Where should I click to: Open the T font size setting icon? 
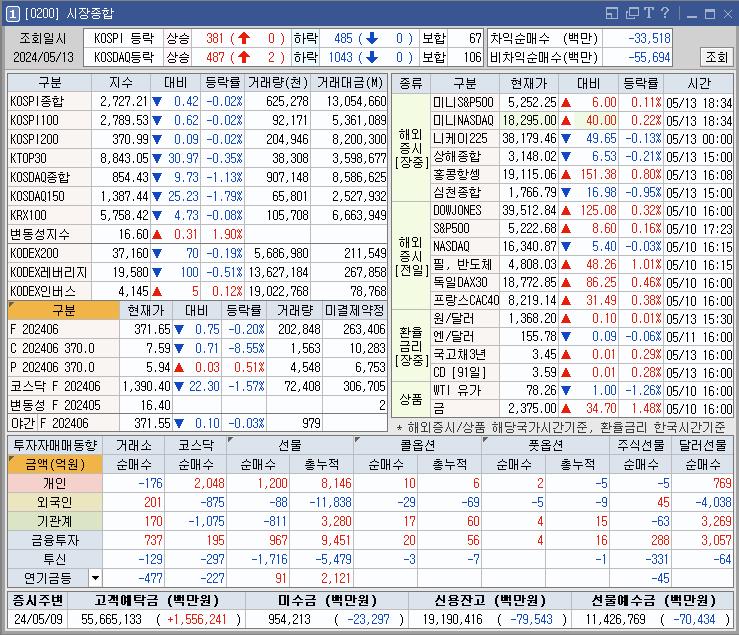649,13
